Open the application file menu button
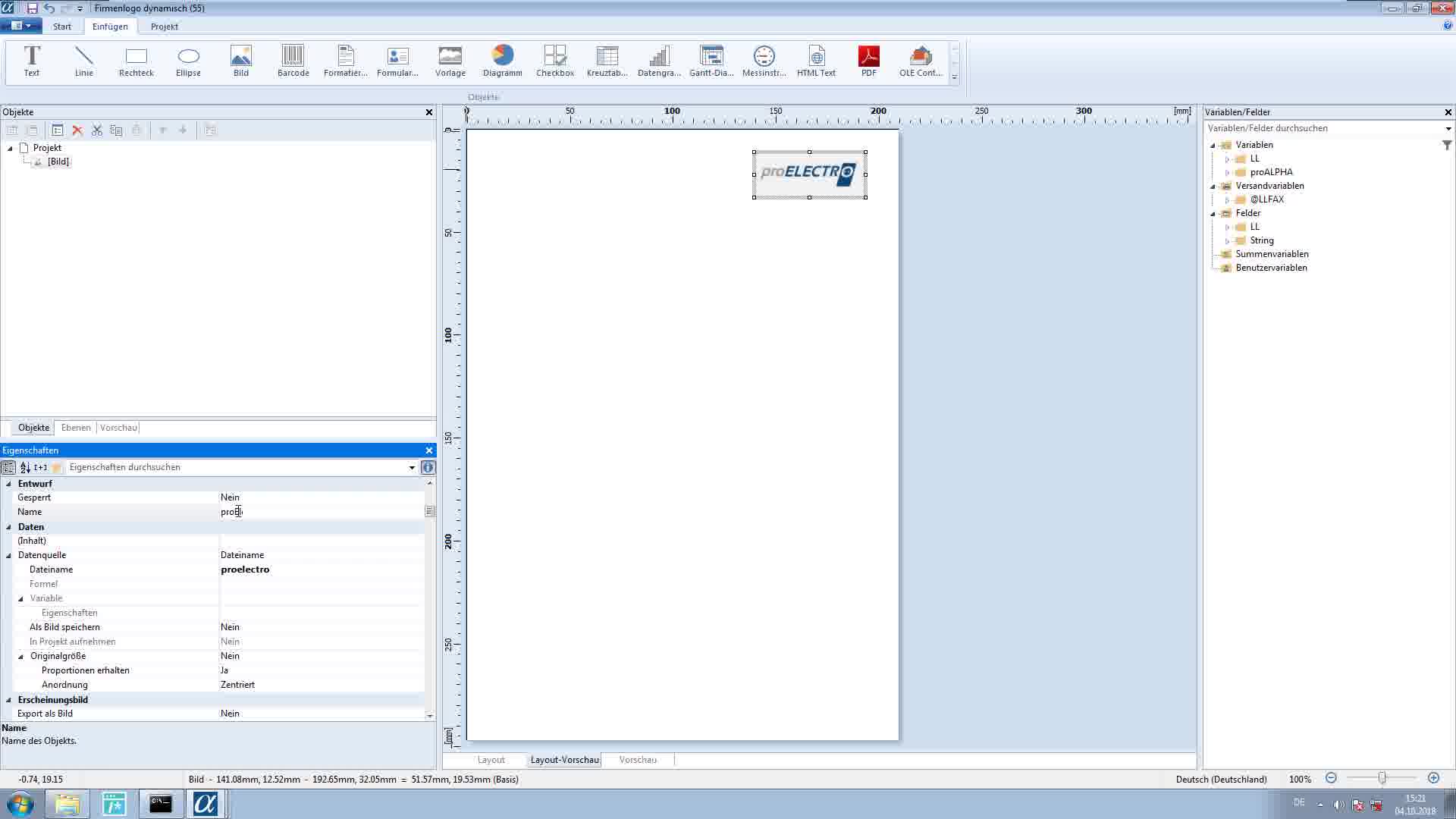 [20, 26]
